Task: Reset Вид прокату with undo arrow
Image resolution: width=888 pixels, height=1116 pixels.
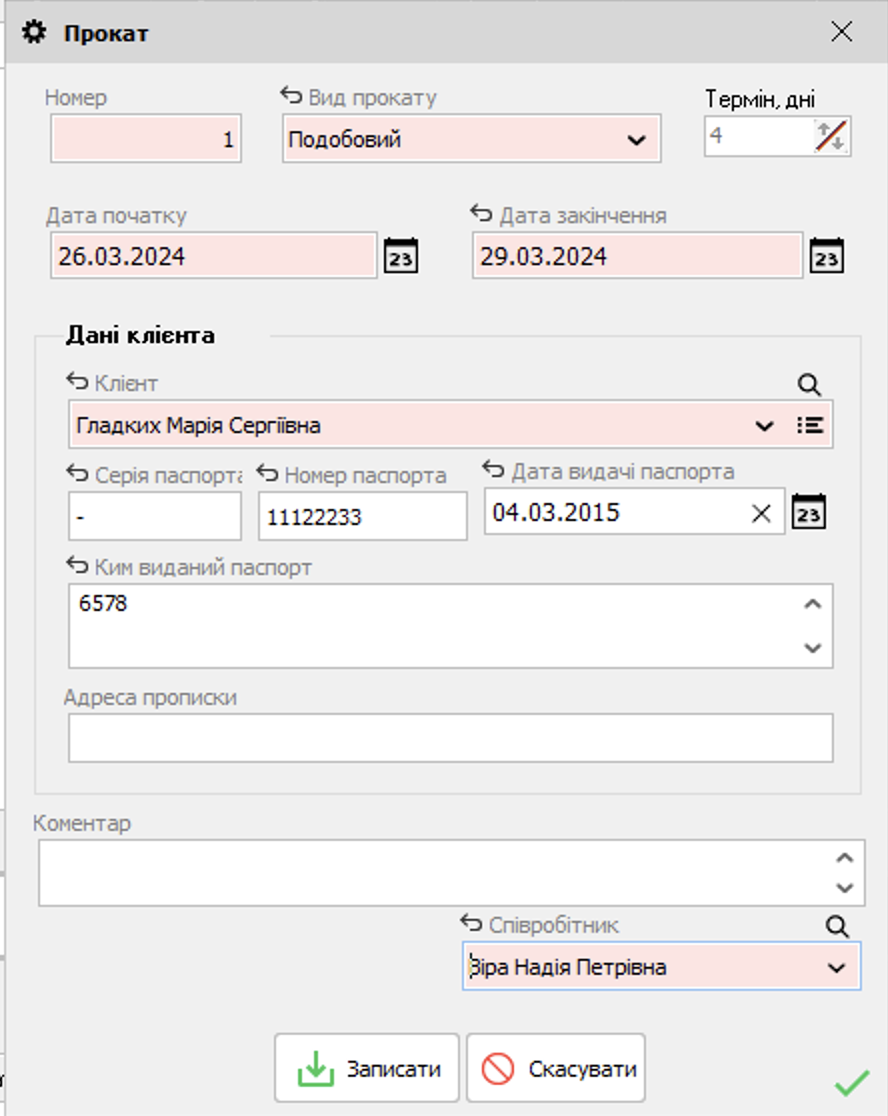Action: pos(291,96)
